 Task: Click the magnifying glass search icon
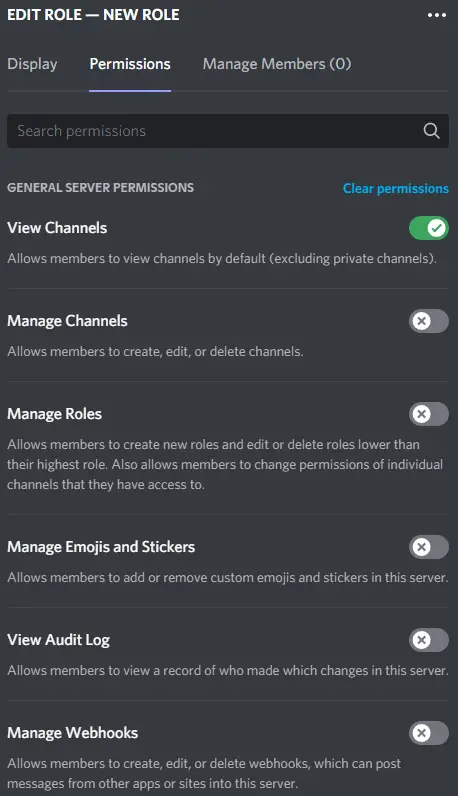(431, 131)
